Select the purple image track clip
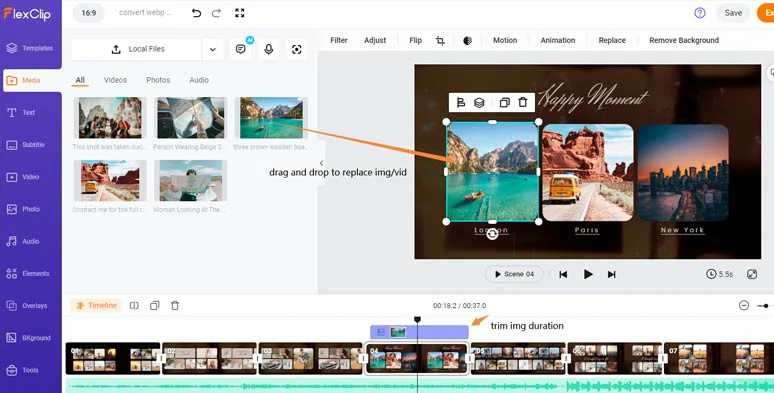The height and width of the screenshot is (393, 774). pyautogui.click(x=419, y=332)
